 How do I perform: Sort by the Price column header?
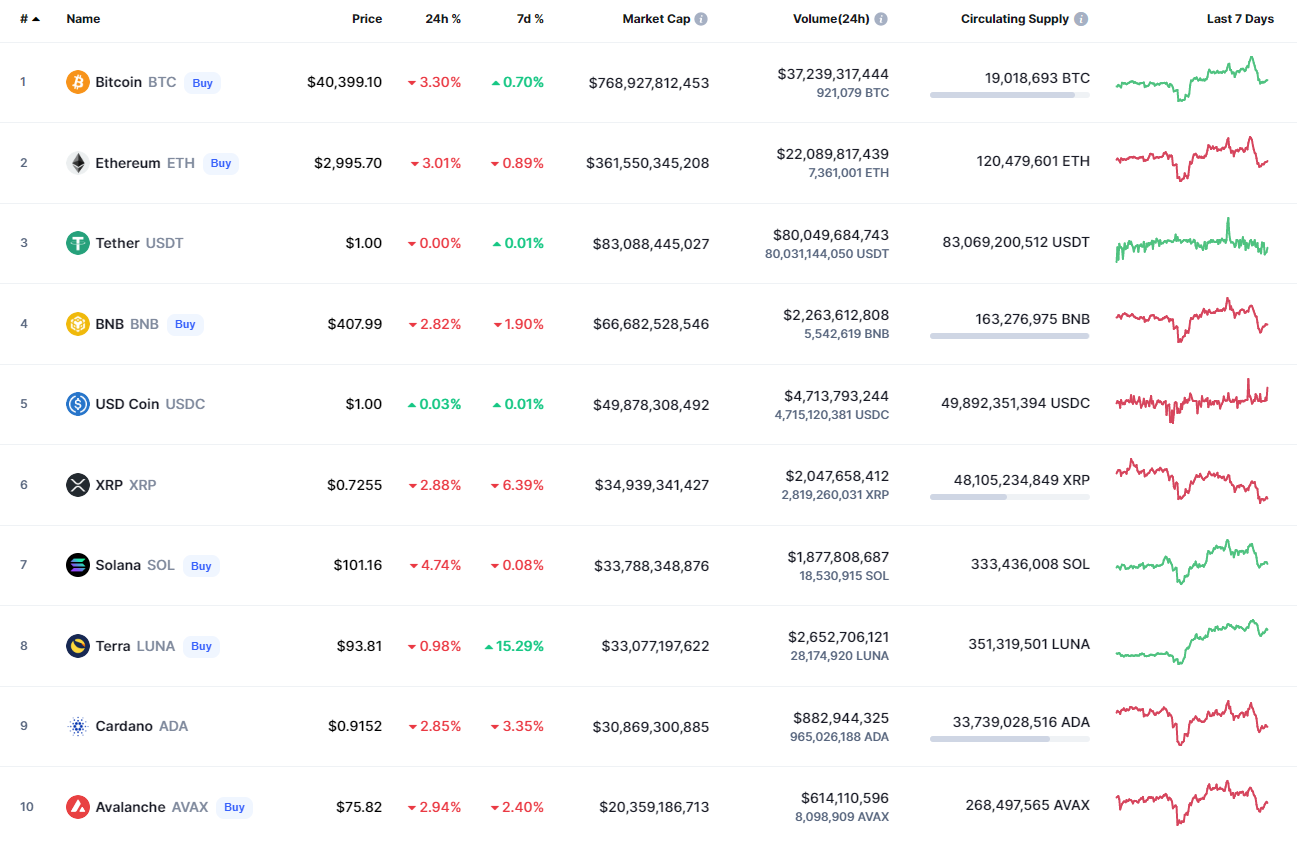[367, 19]
